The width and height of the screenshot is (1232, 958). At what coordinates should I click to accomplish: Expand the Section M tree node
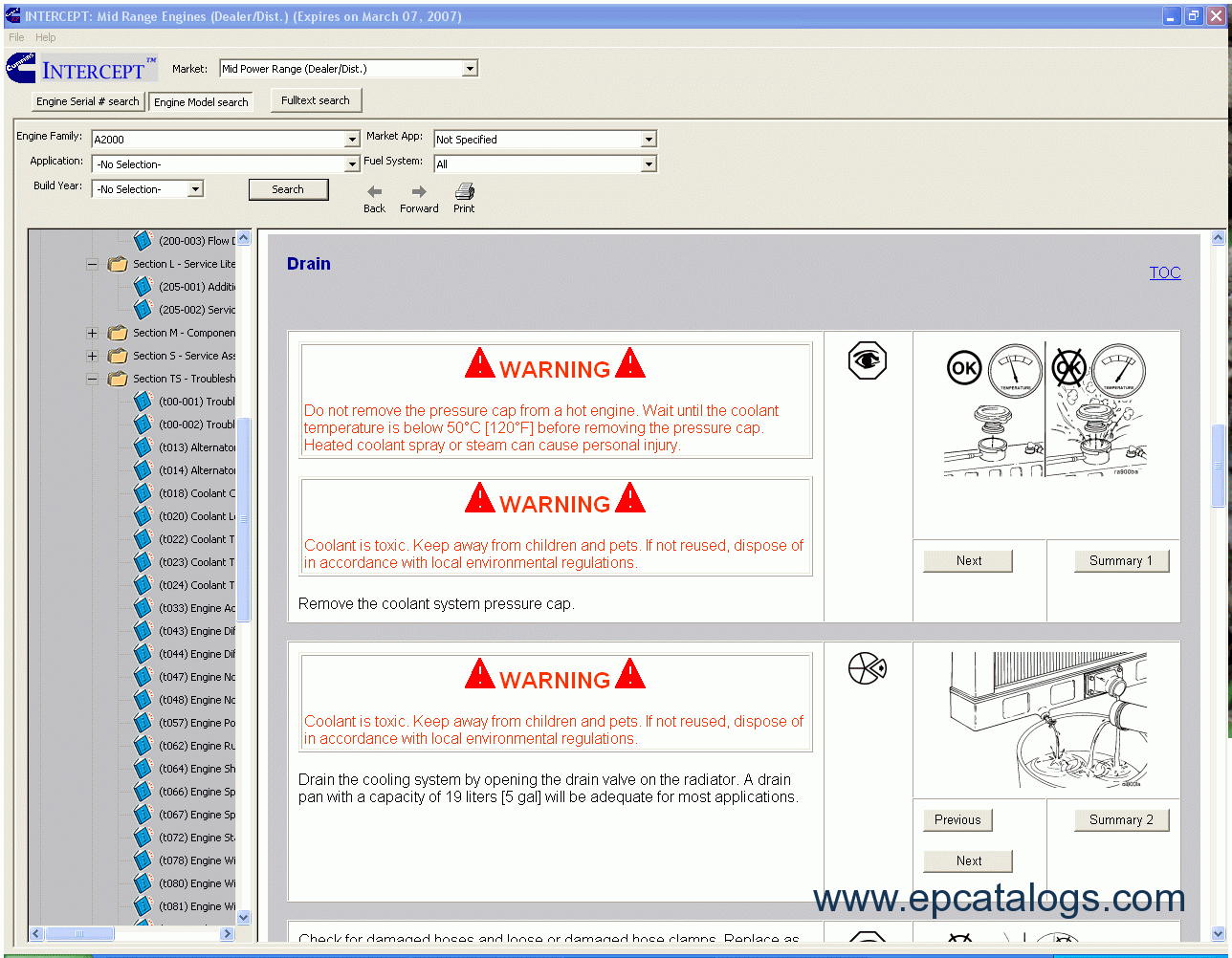pyautogui.click(x=92, y=334)
